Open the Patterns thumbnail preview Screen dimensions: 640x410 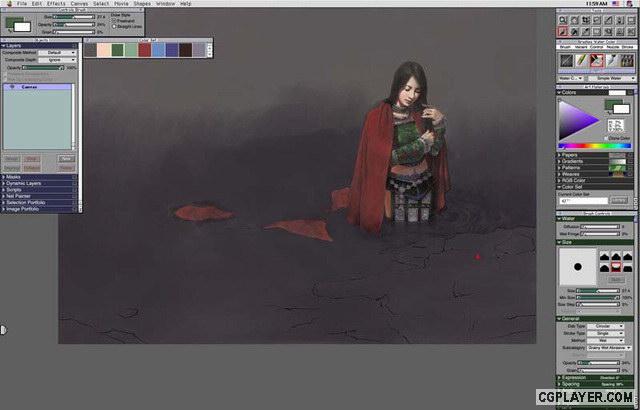pos(618,168)
